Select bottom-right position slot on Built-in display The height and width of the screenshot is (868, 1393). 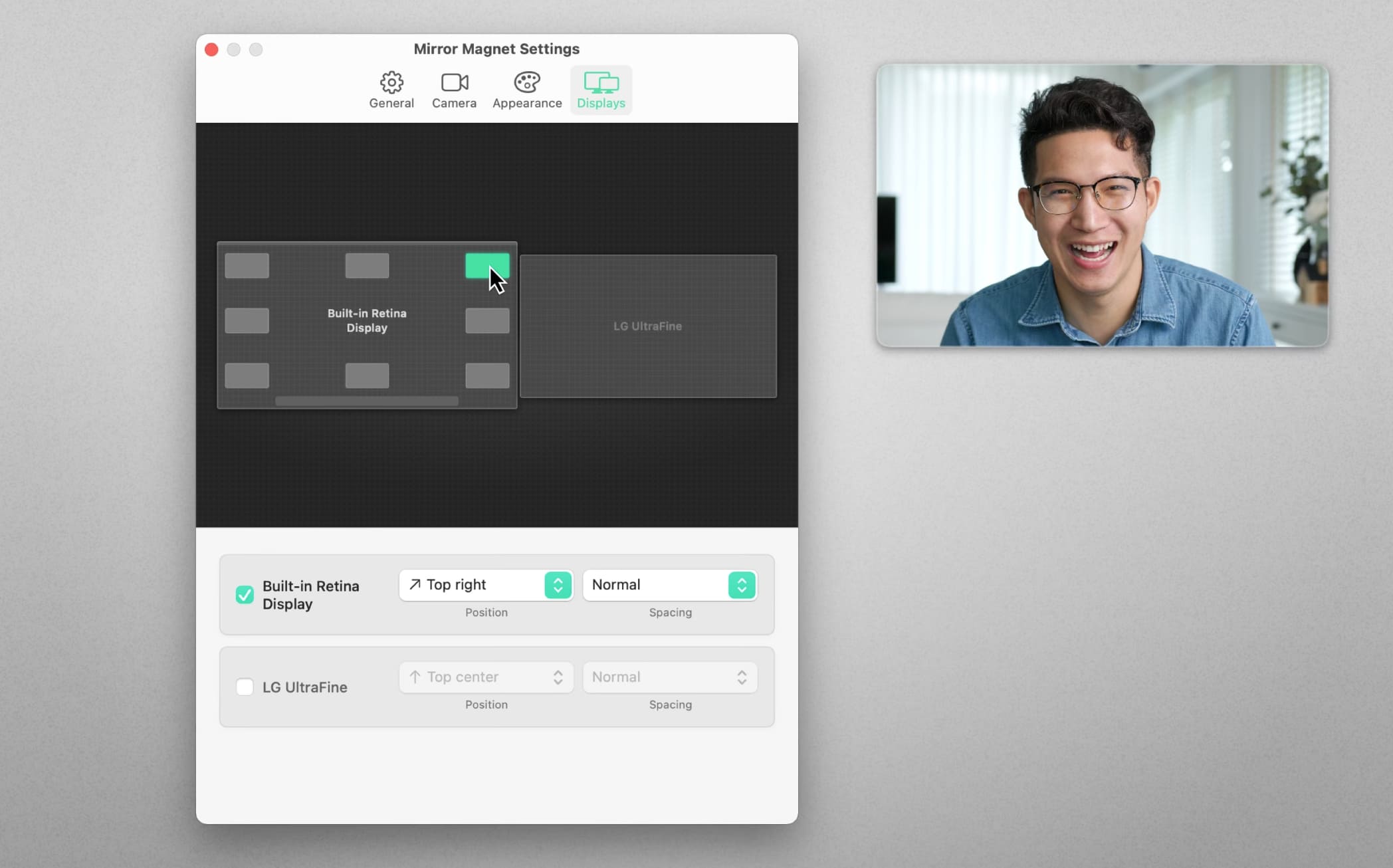point(487,376)
